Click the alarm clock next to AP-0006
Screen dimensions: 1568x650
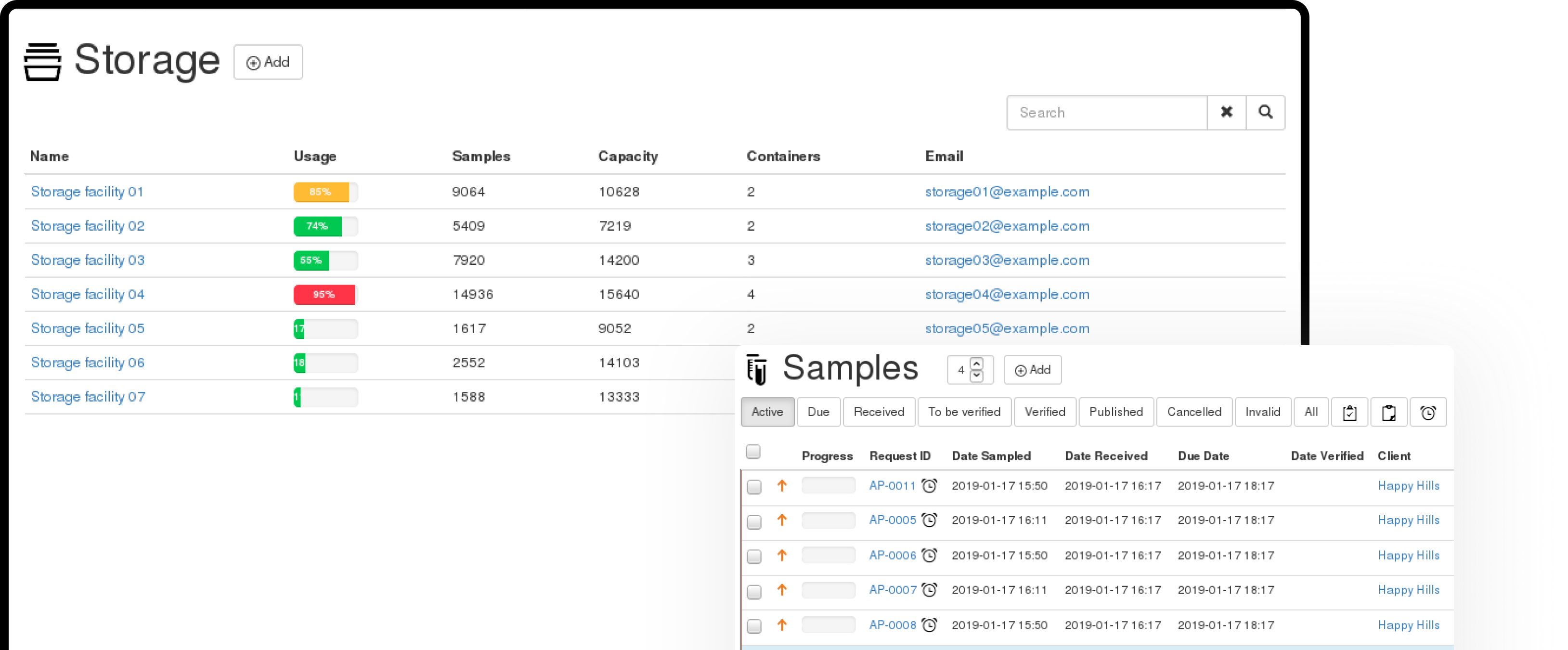point(929,555)
